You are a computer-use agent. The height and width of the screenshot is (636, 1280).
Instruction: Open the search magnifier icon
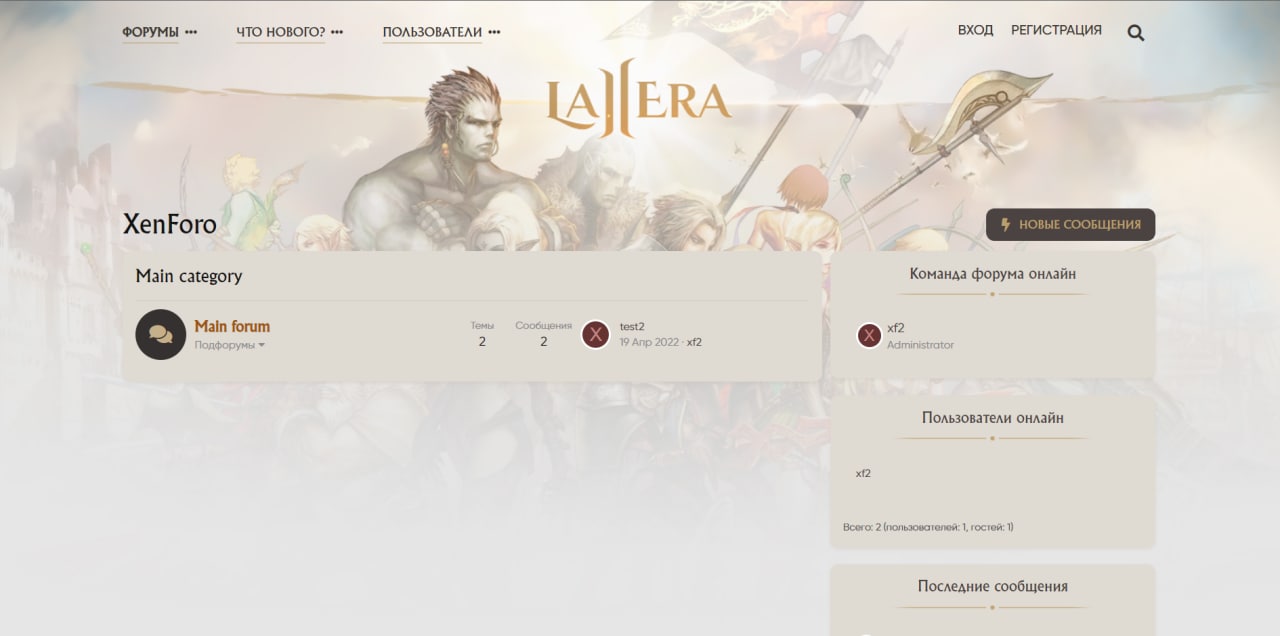(x=1136, y=32)
